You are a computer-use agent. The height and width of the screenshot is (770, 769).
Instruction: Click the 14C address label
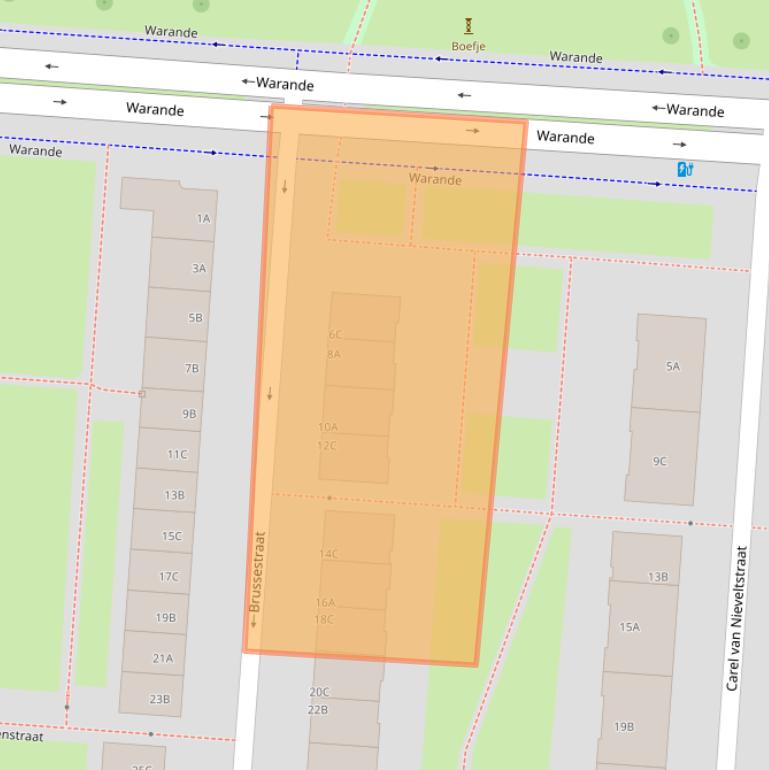coord(328,554)
